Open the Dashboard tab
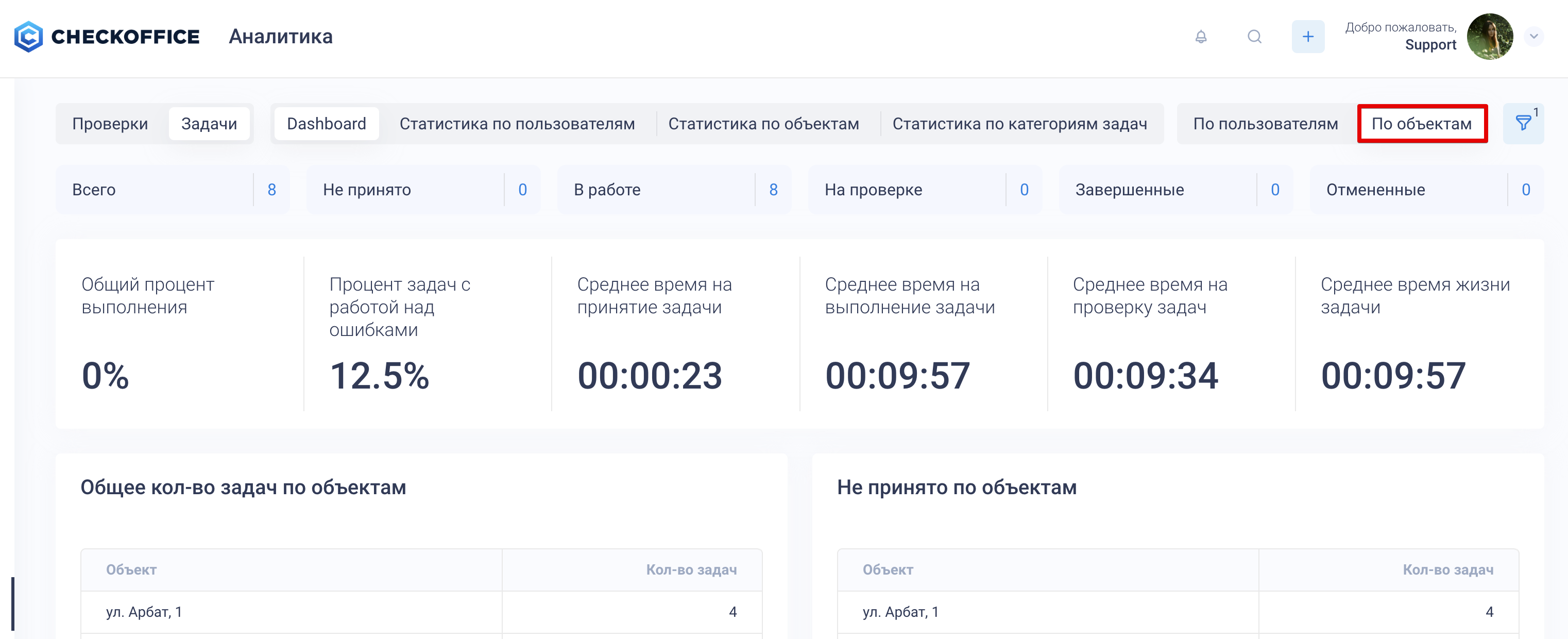Screen dimensions: 1568x639 (x=326, y=124)
